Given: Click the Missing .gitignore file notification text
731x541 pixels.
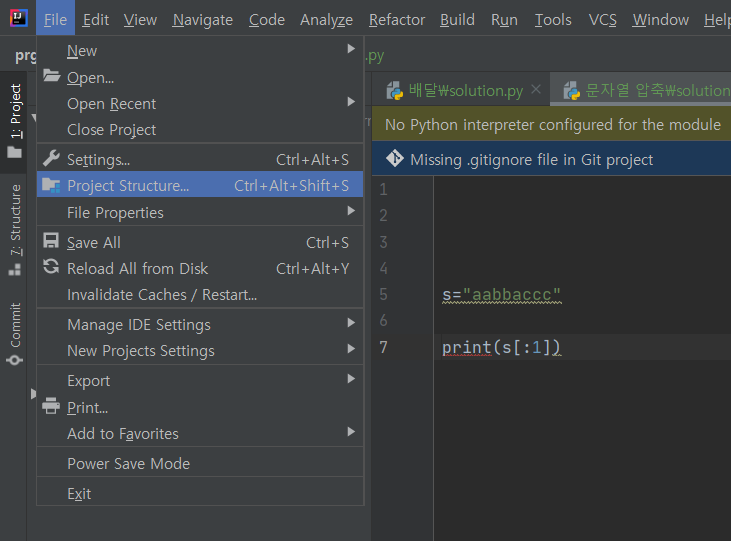Looking at the screenshot, I should click(x=531, y=160).
